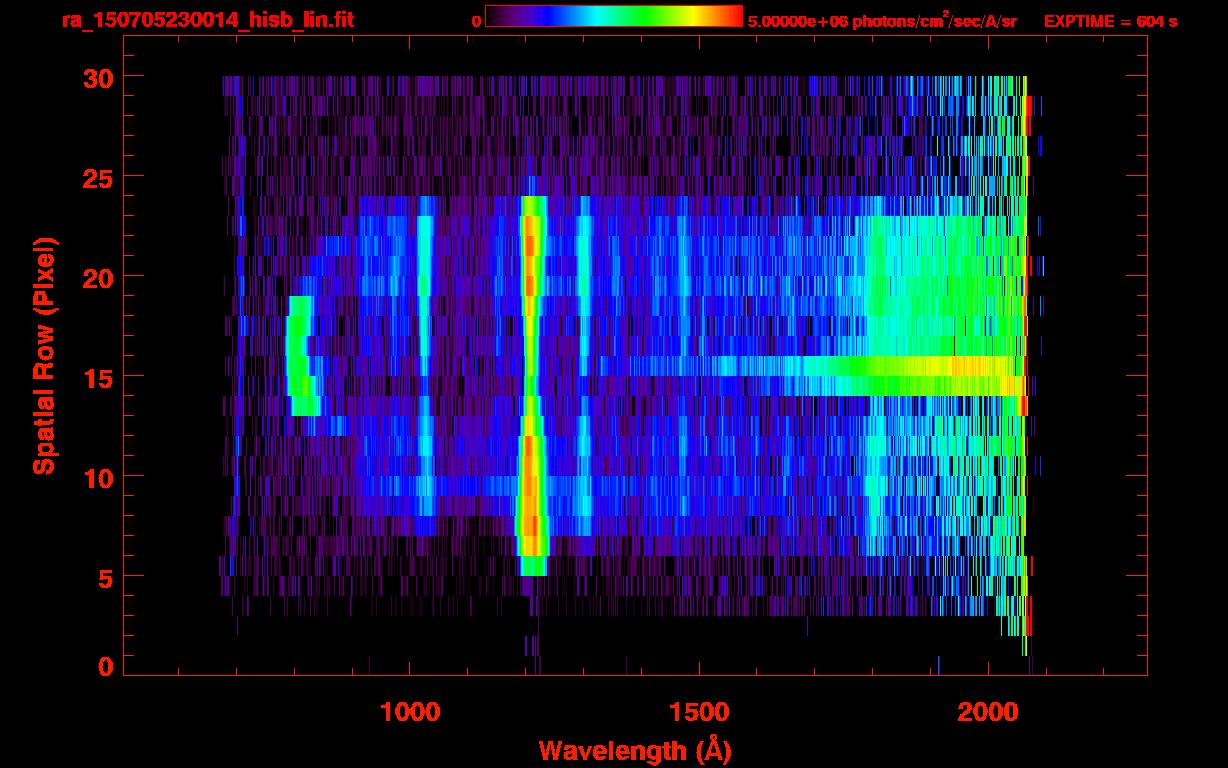Click the Spatial Row (Pixel) axis title
Screen dimensions: 1228x768
tap(44, 355)
